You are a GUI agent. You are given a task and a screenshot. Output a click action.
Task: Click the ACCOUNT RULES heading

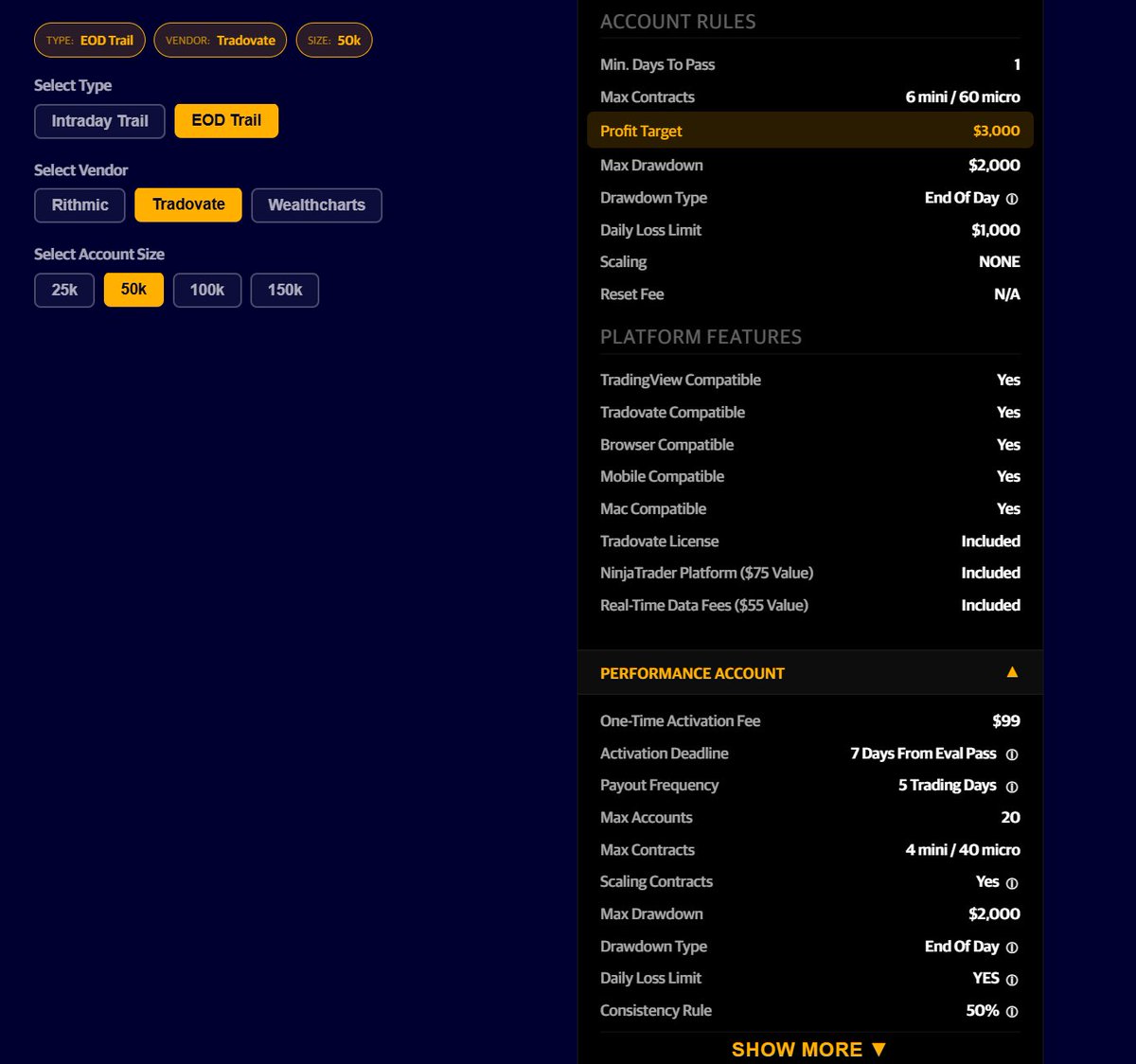coord(678,22)
